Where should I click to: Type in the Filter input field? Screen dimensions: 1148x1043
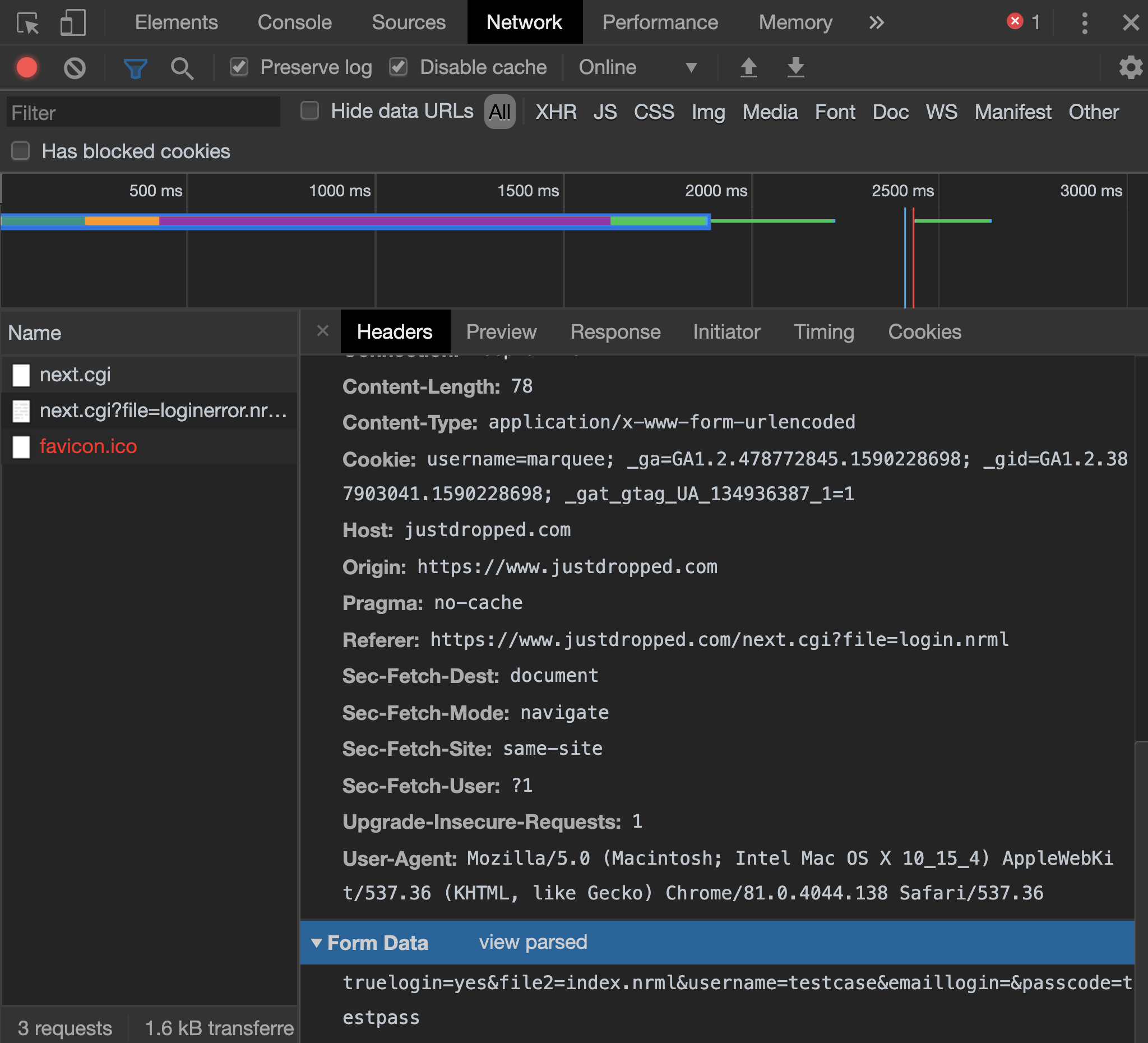click(x=142, y=112)
